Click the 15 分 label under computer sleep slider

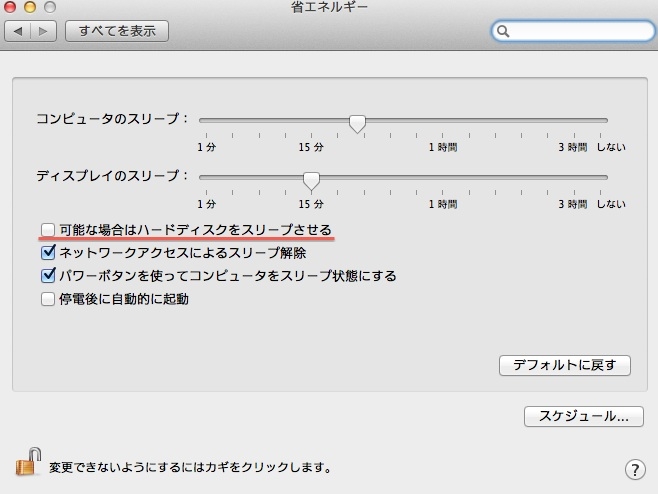[x=311, y=147]
